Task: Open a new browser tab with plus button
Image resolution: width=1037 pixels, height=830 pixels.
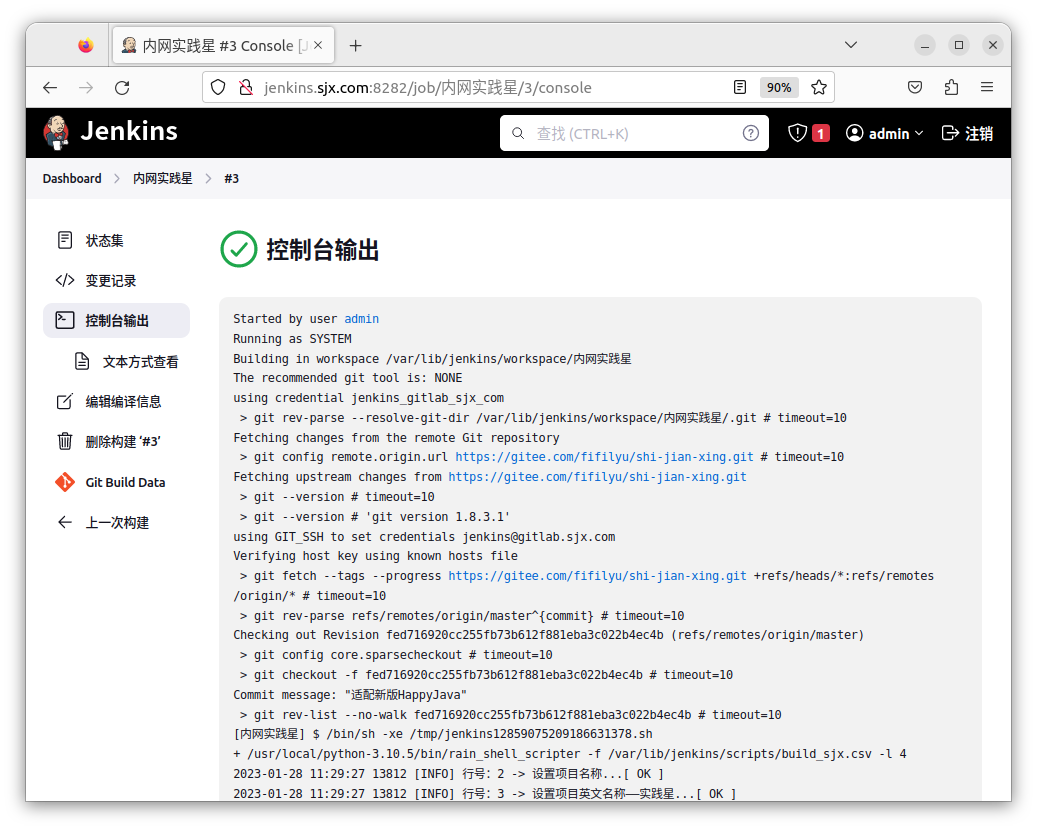Action: tap(355, 45)
